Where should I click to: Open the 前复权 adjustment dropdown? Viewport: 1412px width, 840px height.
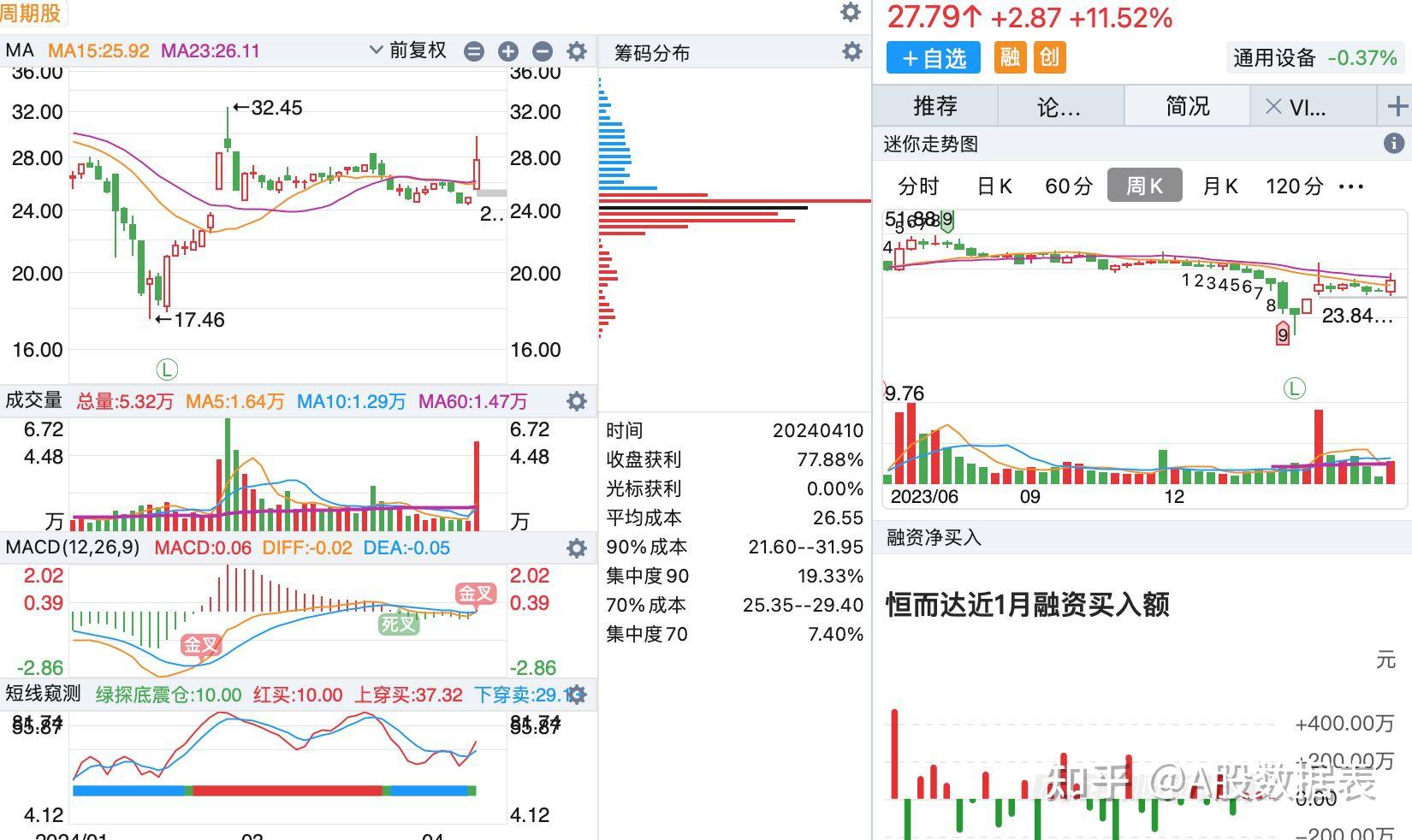(408, 50)
